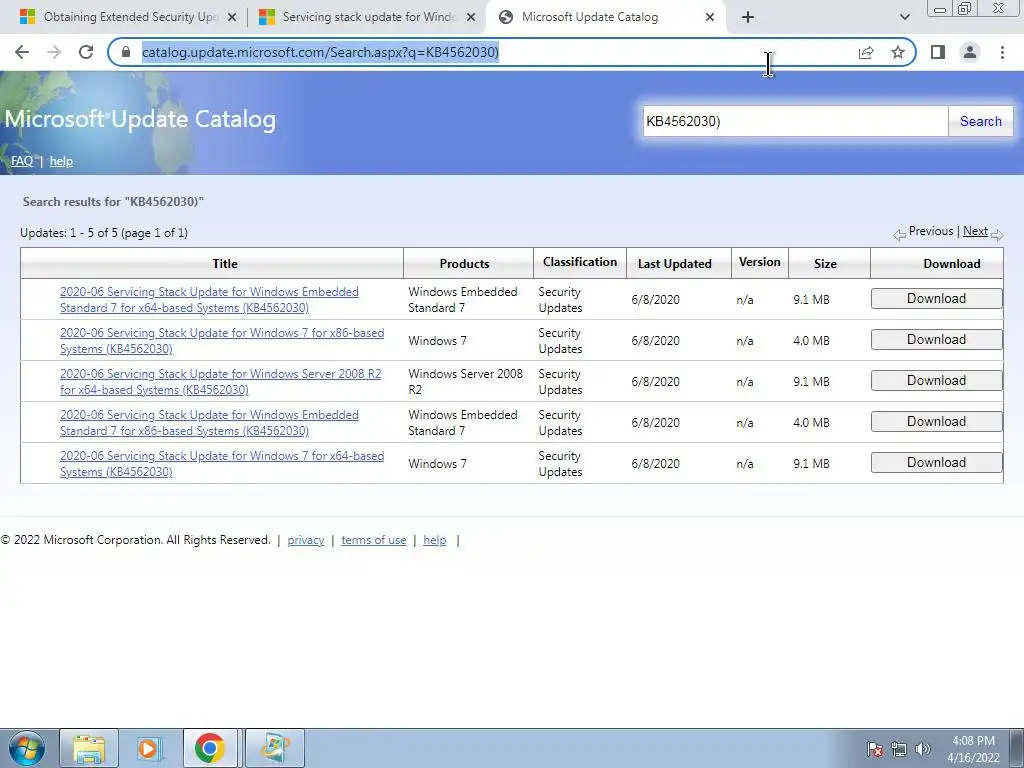The width and height of the screenshot is (1024, 768).
Task: Expand the tab search chevron
Action: click(x=904, y=17)
